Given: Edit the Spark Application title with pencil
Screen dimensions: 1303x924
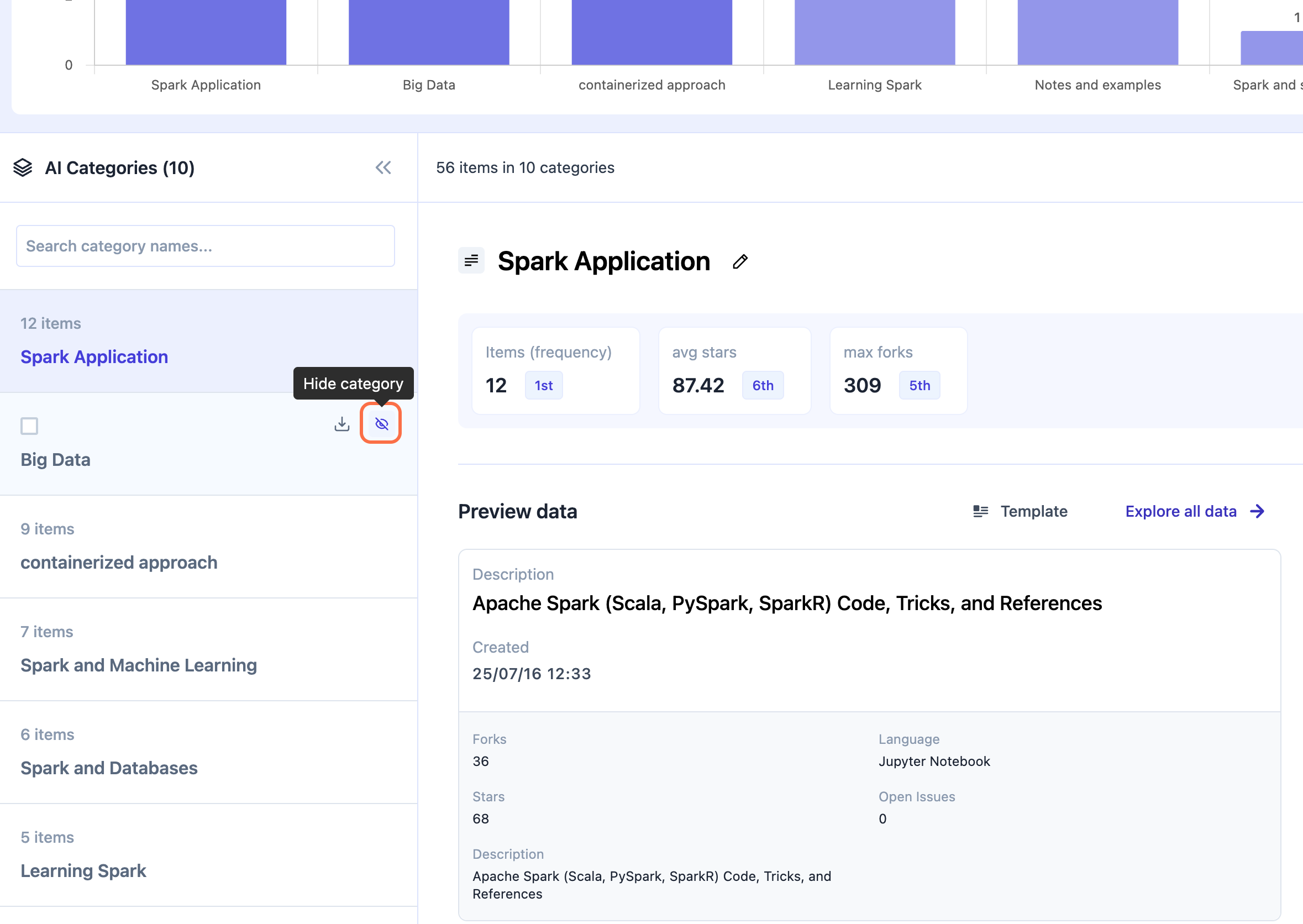Looking at the screenshot, I should coord(739,262).
